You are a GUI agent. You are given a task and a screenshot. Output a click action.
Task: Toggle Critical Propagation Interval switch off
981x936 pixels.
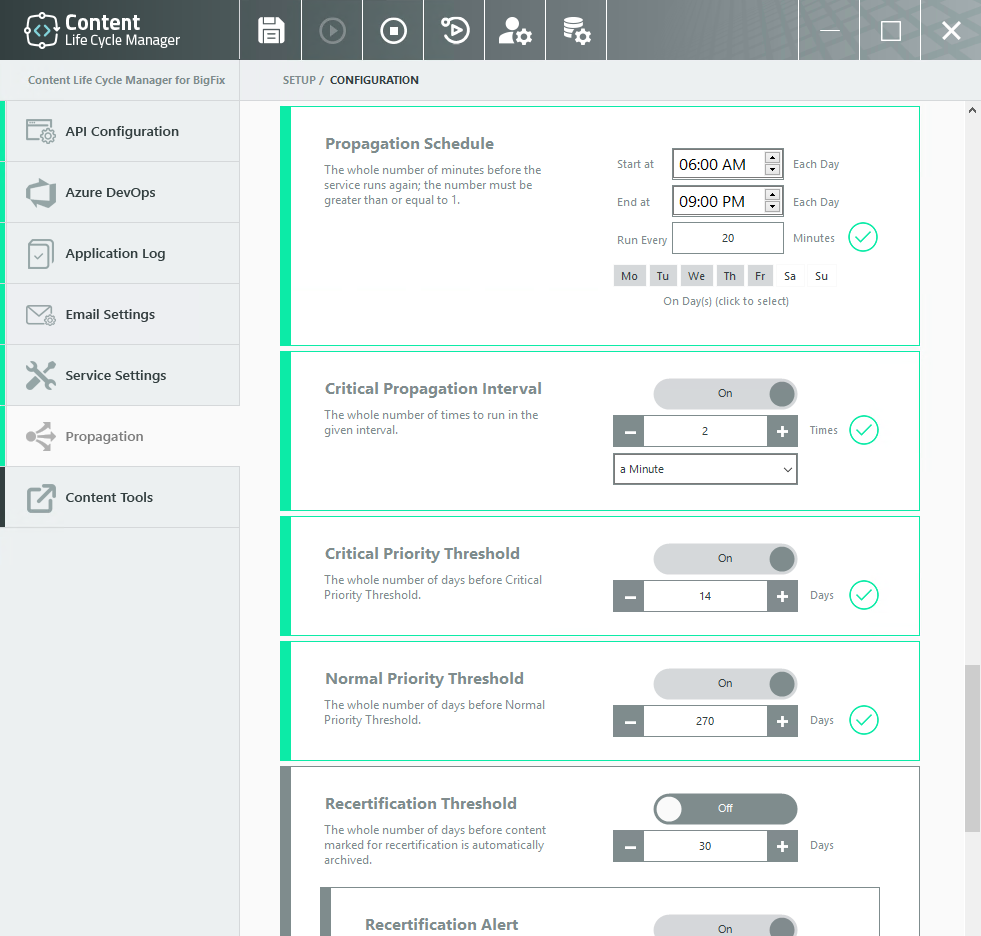point(725,394)
